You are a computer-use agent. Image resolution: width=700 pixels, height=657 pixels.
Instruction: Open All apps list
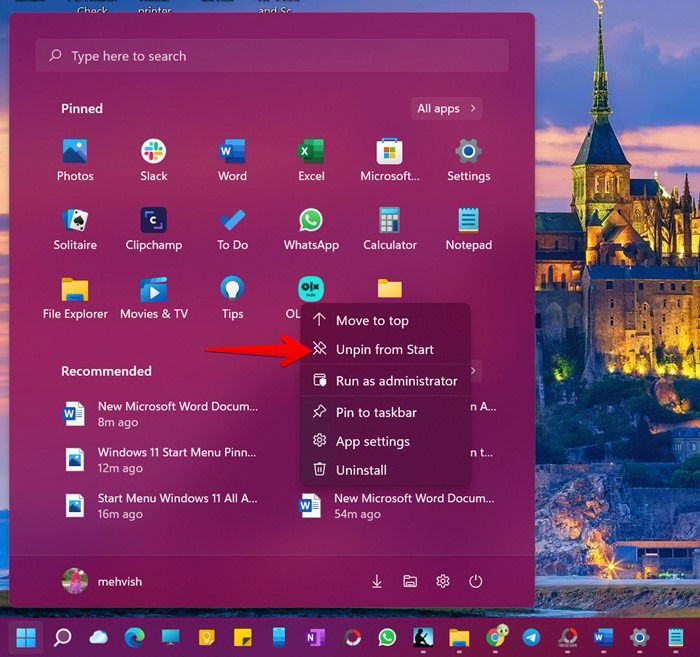point(446,108)
